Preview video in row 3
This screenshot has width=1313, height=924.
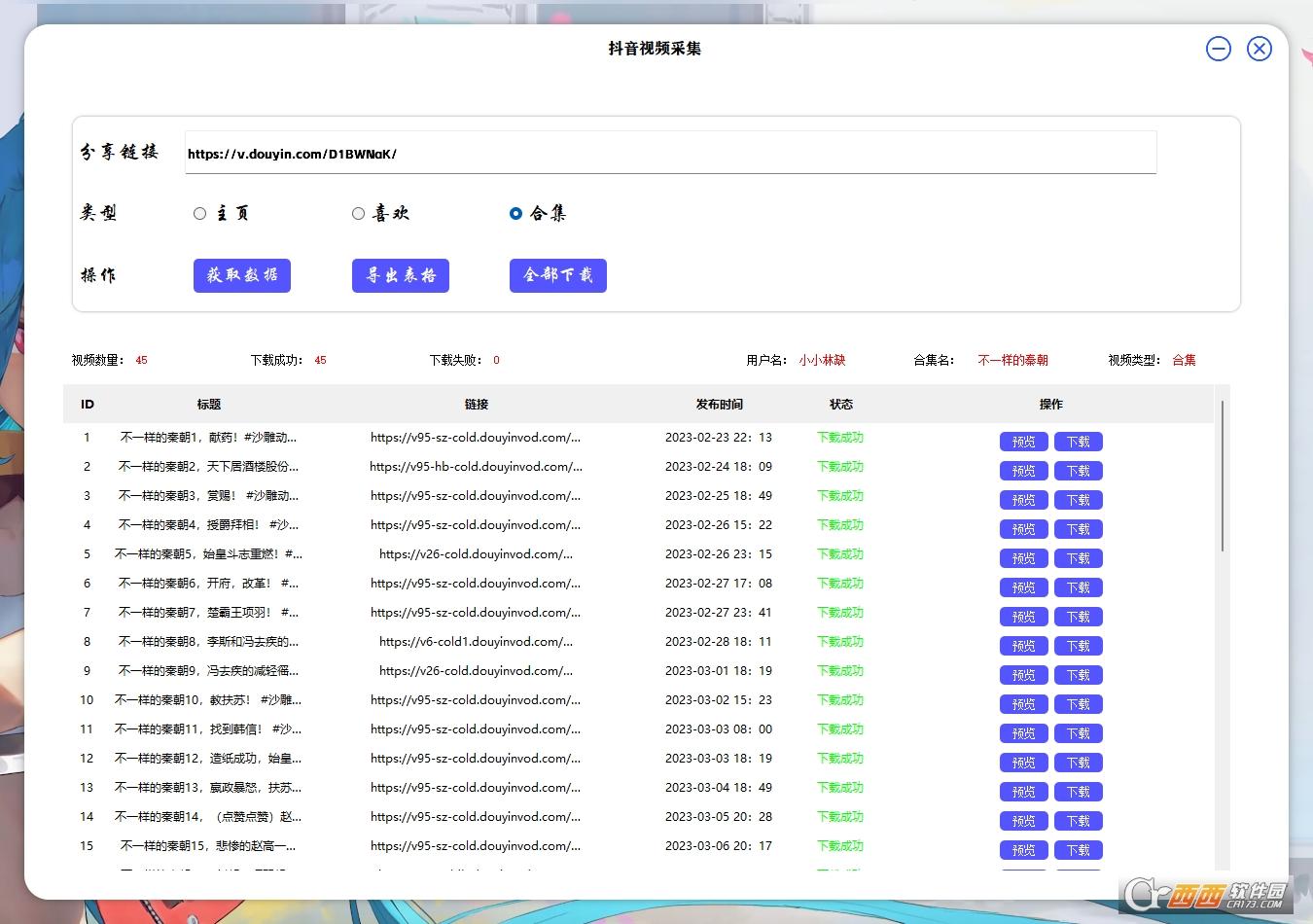point(1024,500)
